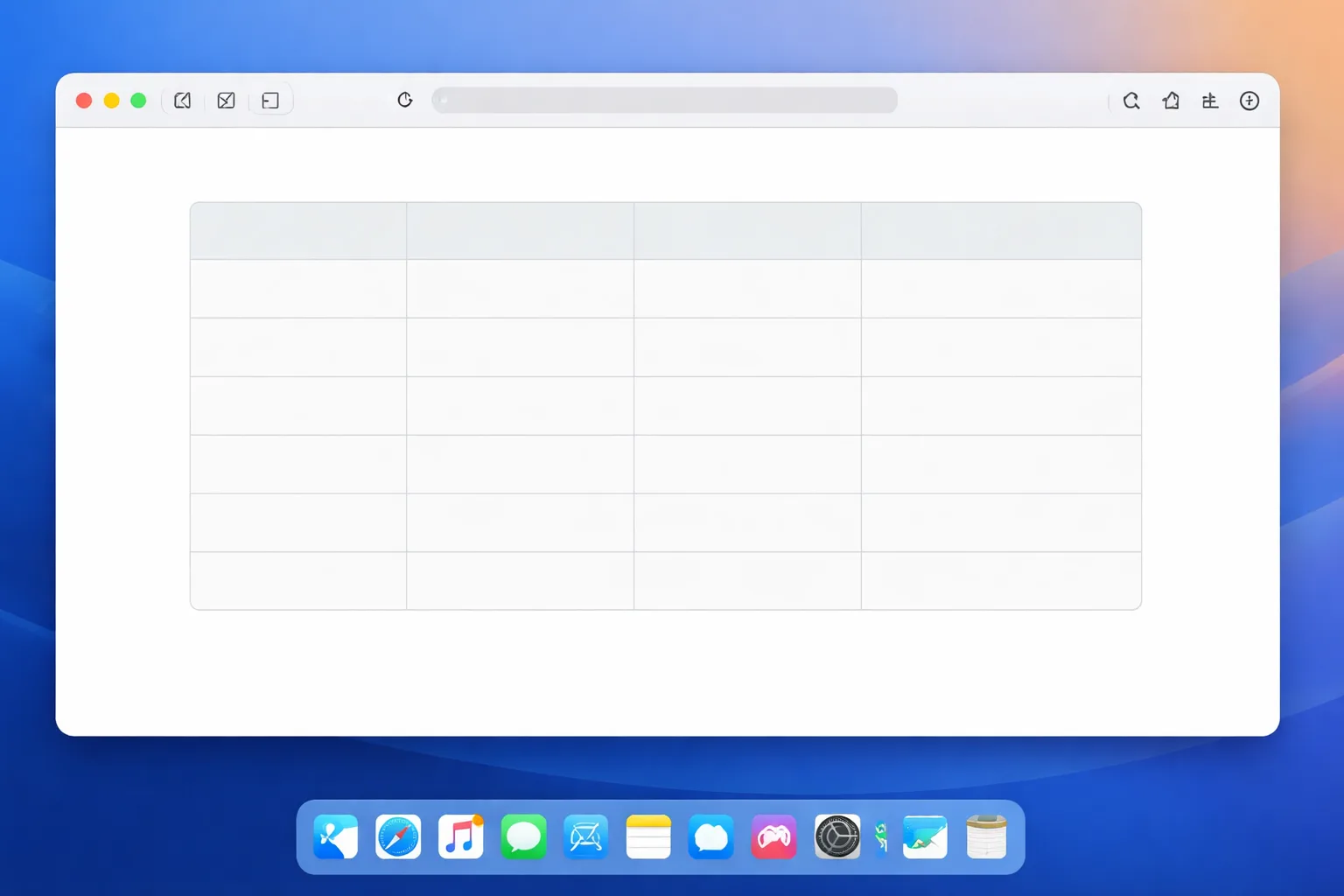The image size is (1344, 896).
Task: Click the circled plus icon in the toolbar
Action: click(1249, 101)
